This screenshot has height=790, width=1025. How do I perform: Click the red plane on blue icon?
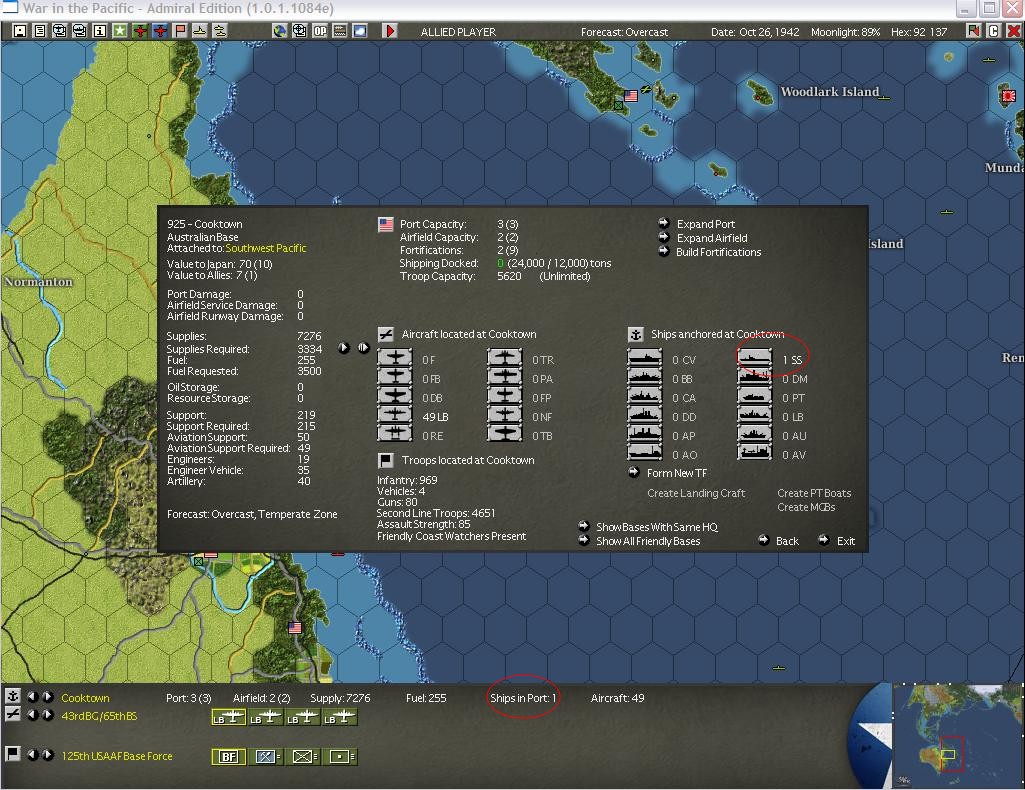coord(160,31)
